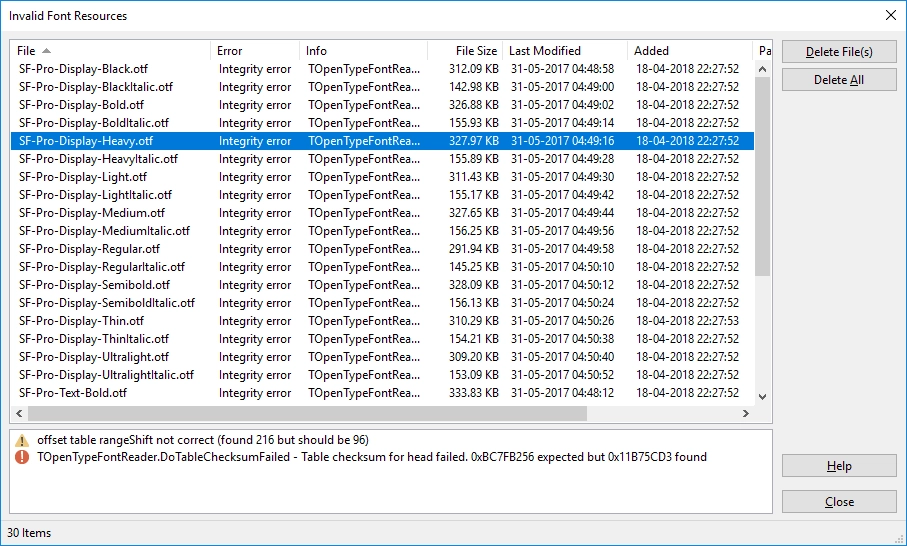The width and height of the screenshot is (907, 546).
Task: Sort by the Error column header
Action: click(230, 51)
